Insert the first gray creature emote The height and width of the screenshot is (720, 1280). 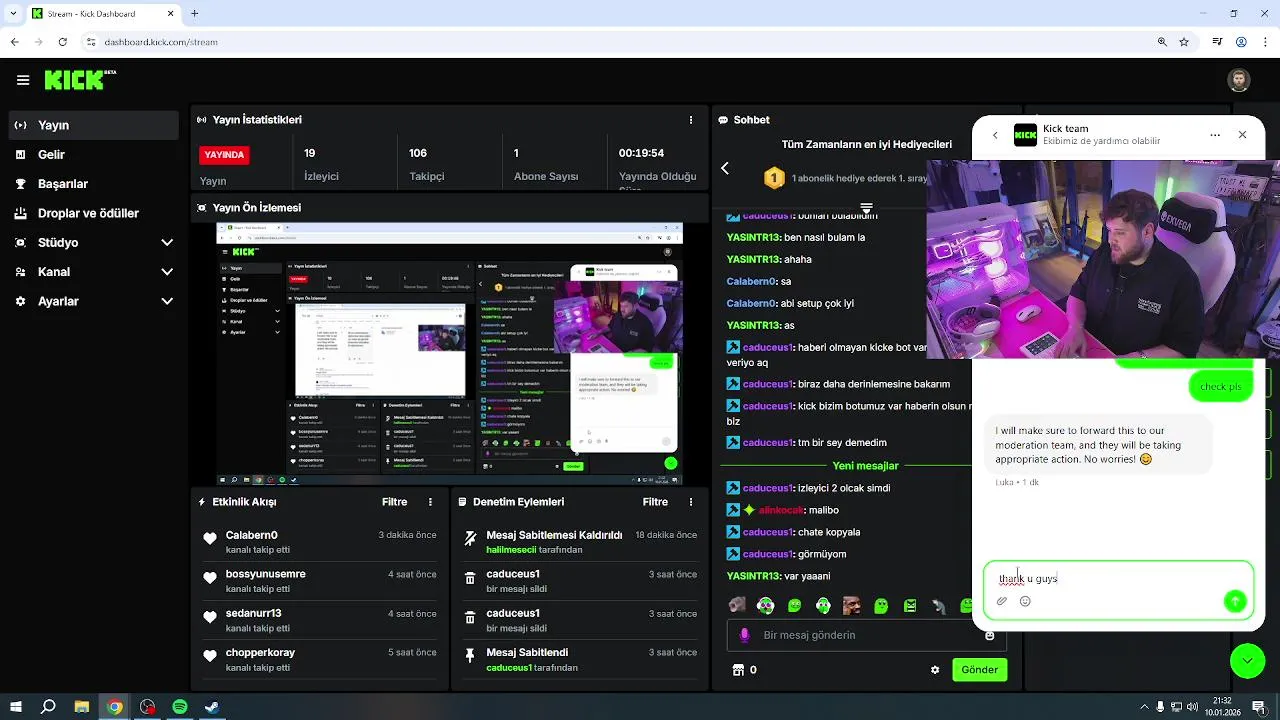click(x=737, y=605)
